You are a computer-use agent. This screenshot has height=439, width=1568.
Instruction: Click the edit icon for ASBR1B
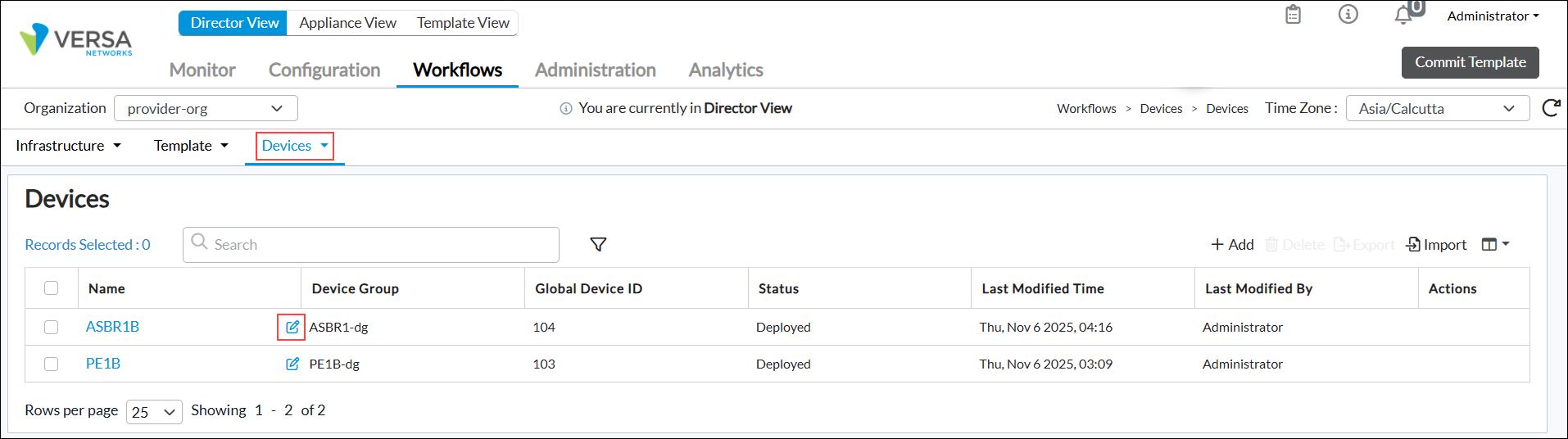[292, 327]
